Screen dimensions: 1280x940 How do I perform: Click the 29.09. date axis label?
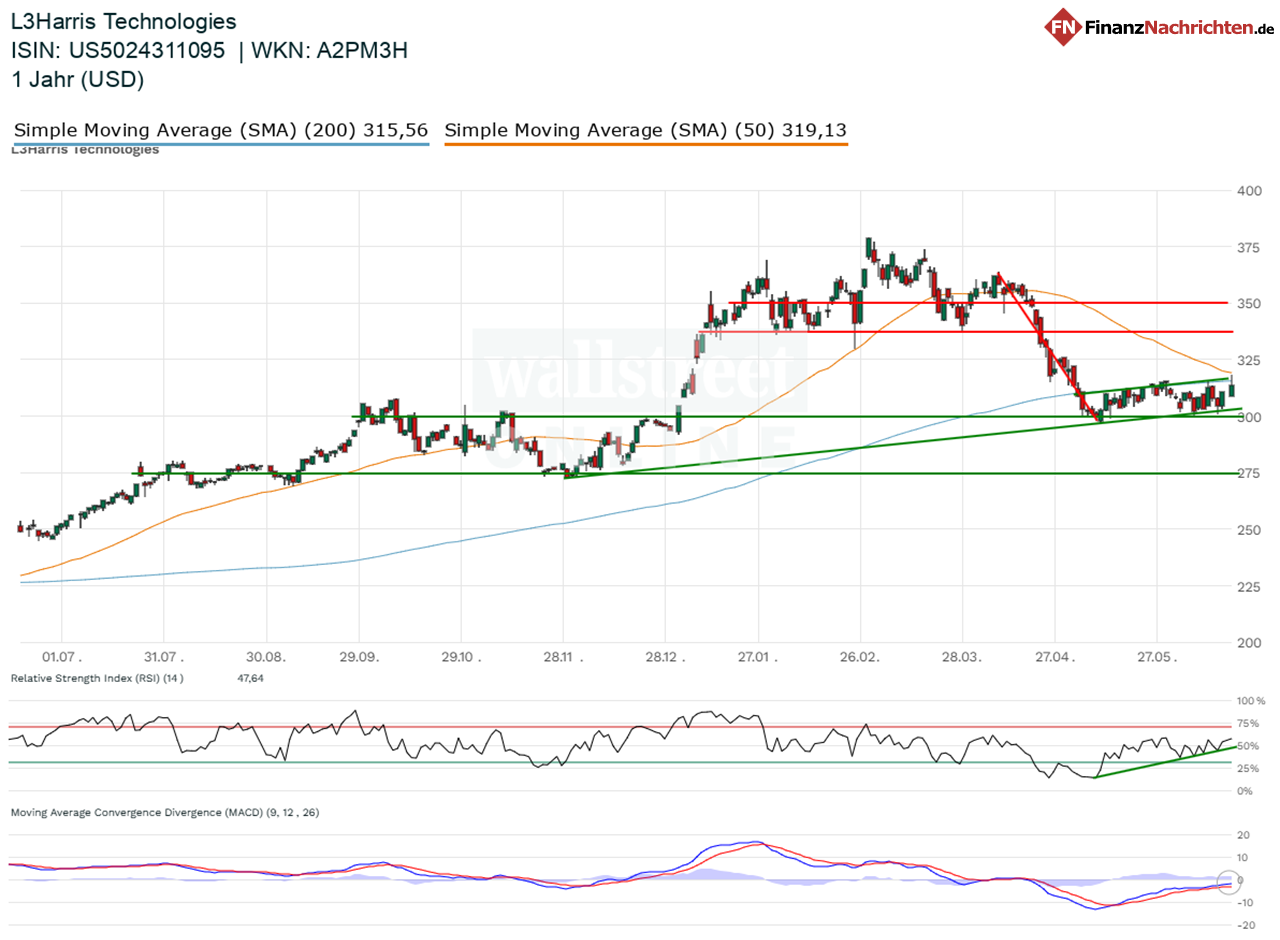(360, 658)
